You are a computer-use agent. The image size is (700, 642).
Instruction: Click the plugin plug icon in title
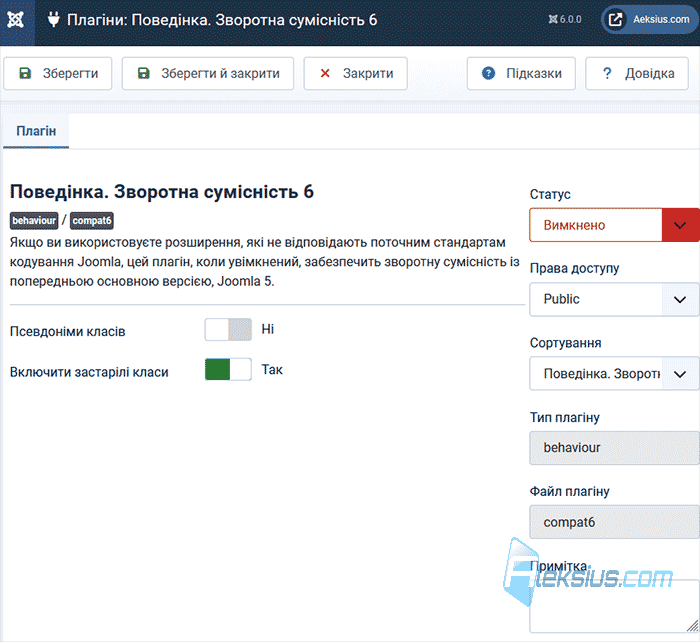[x=54, y=20]
